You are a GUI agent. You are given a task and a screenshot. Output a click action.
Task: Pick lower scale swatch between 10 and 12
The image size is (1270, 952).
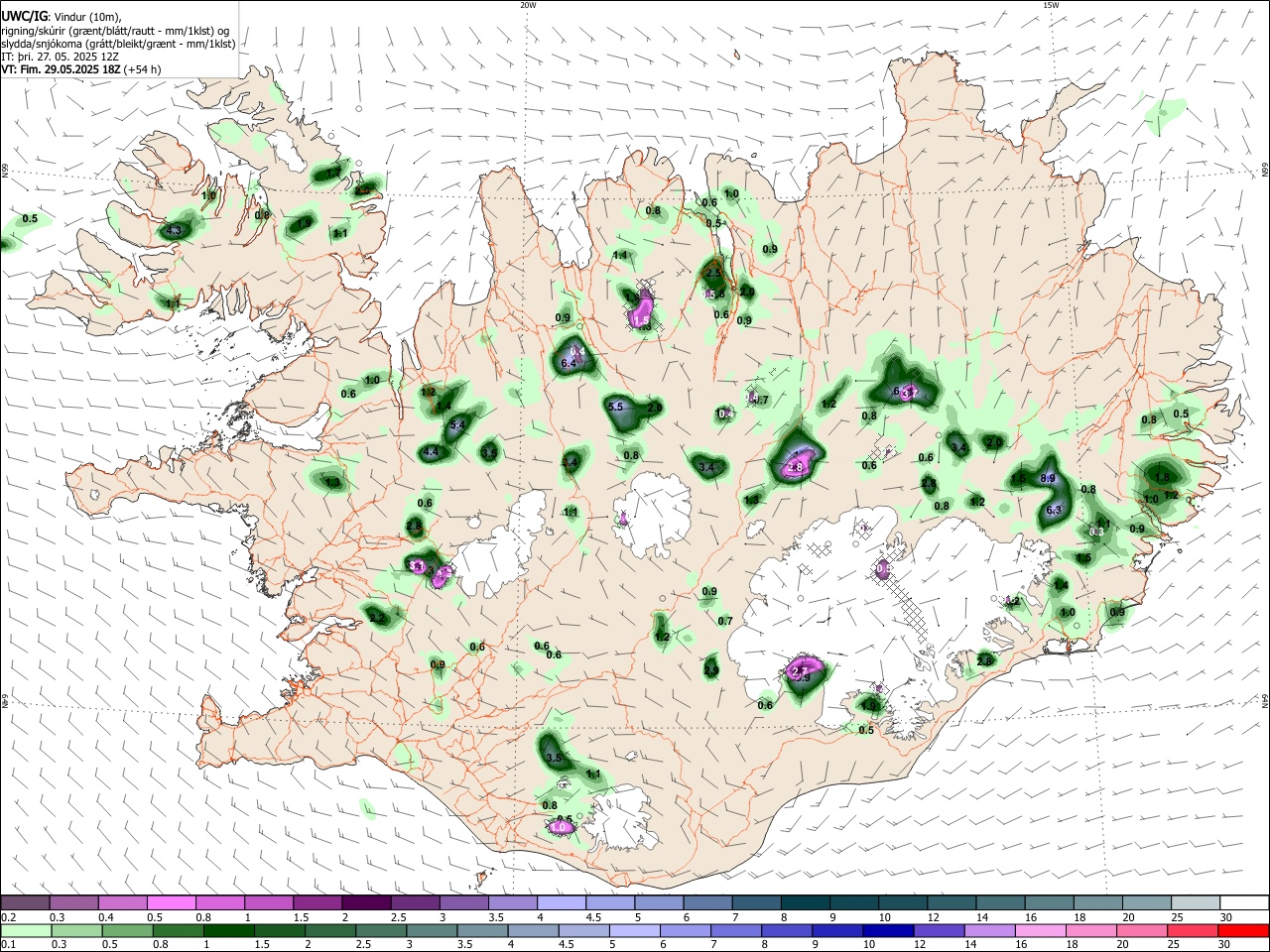(886, 930)
